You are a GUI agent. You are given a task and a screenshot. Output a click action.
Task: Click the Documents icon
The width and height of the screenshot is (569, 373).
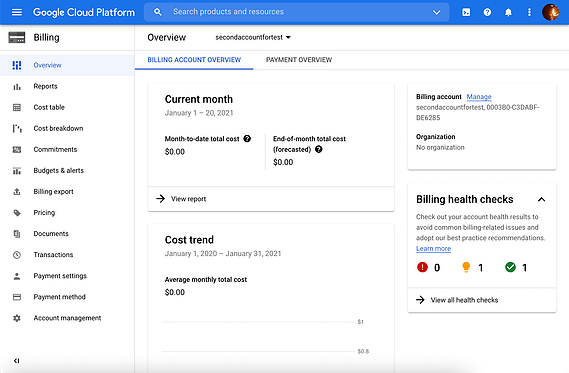17,234
